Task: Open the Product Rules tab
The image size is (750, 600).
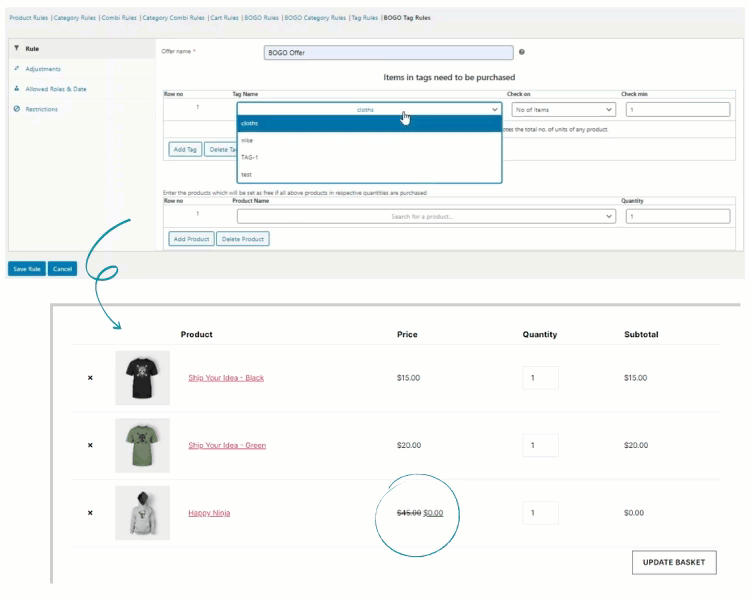Action: point(29,18)
